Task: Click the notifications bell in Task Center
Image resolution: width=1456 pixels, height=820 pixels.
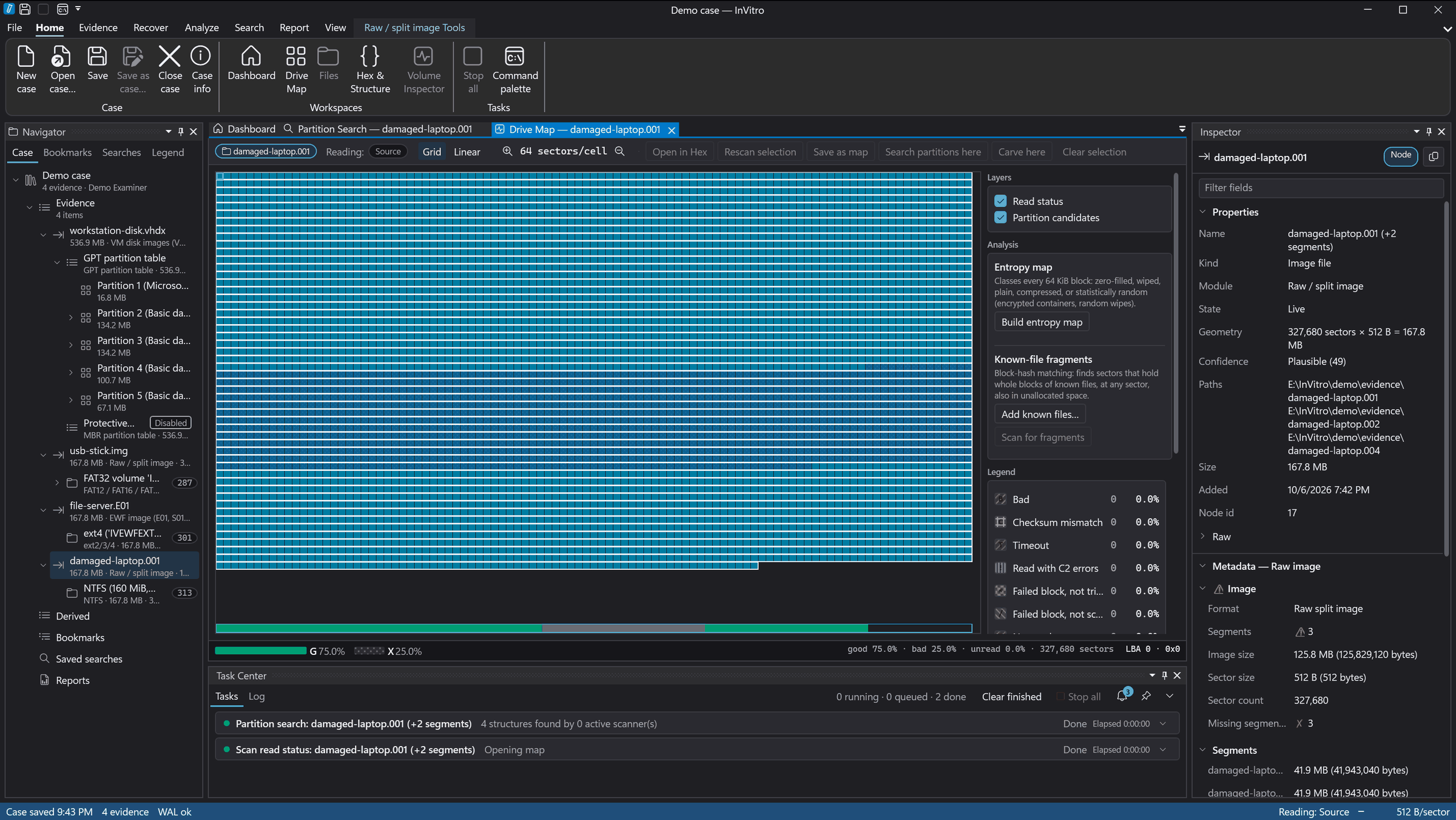Action: point(1122,696)
